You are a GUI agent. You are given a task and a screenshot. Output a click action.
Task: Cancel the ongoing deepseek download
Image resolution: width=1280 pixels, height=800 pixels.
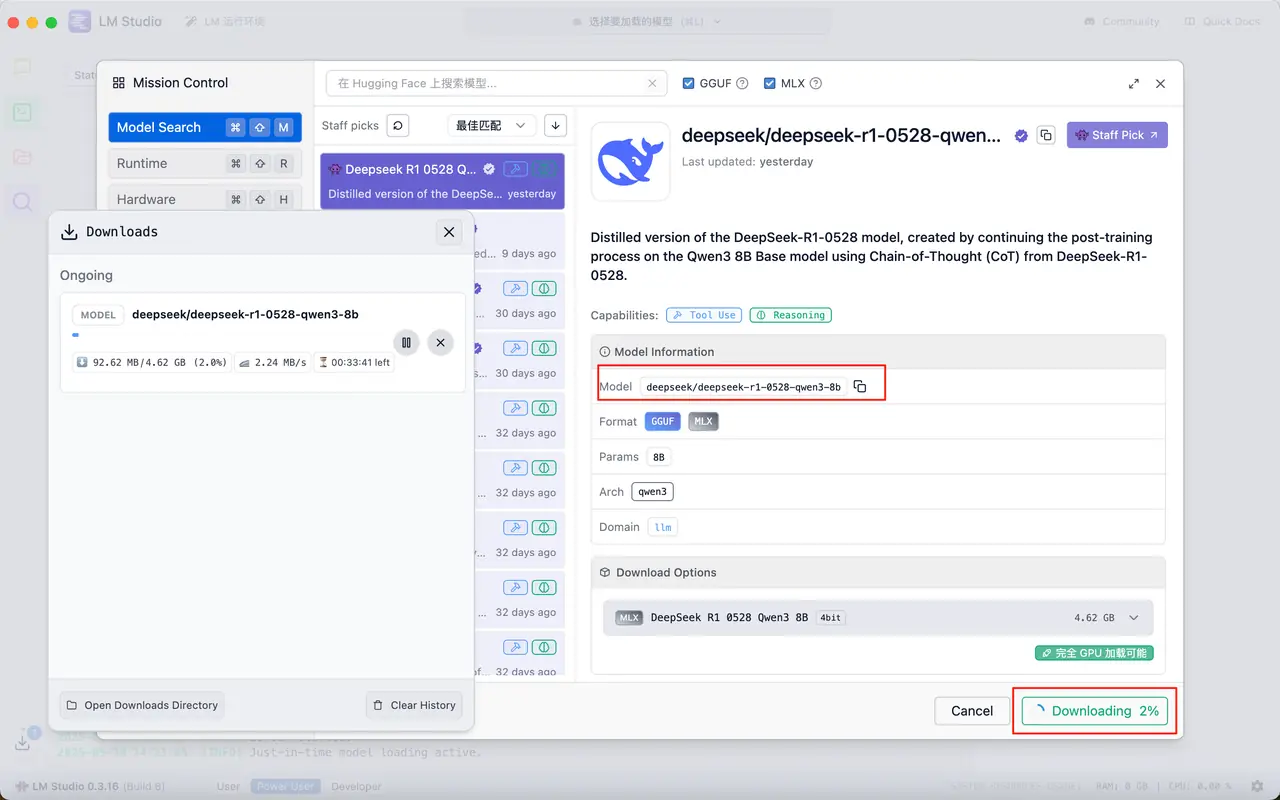tap(440, 342)
